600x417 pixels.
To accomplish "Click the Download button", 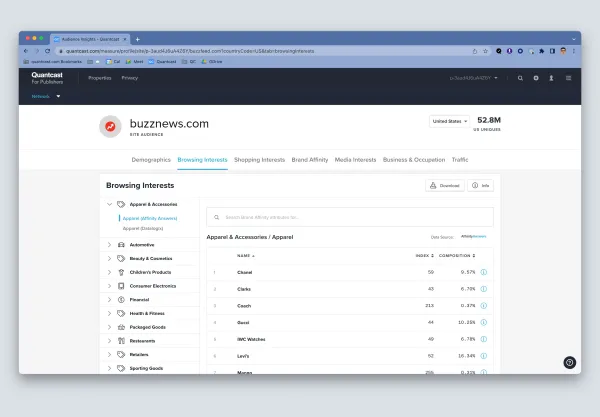I will [445, 186].
